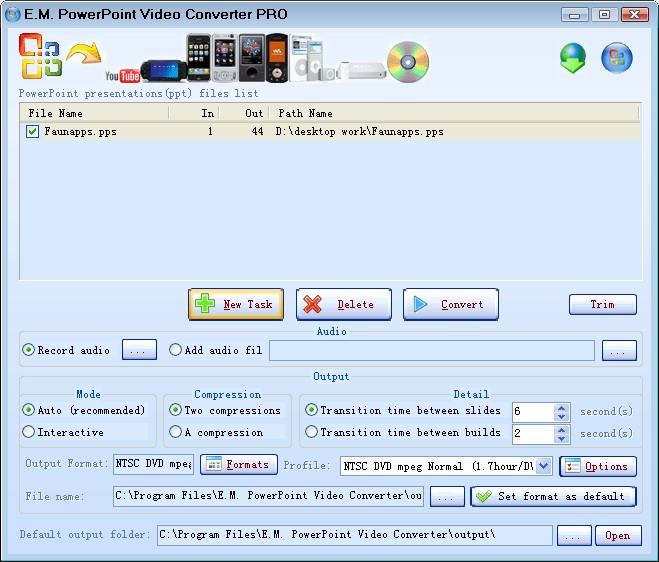Decrease transition time between builds value
The width and height of the screenshot is (659, 562).
point(562,438)
